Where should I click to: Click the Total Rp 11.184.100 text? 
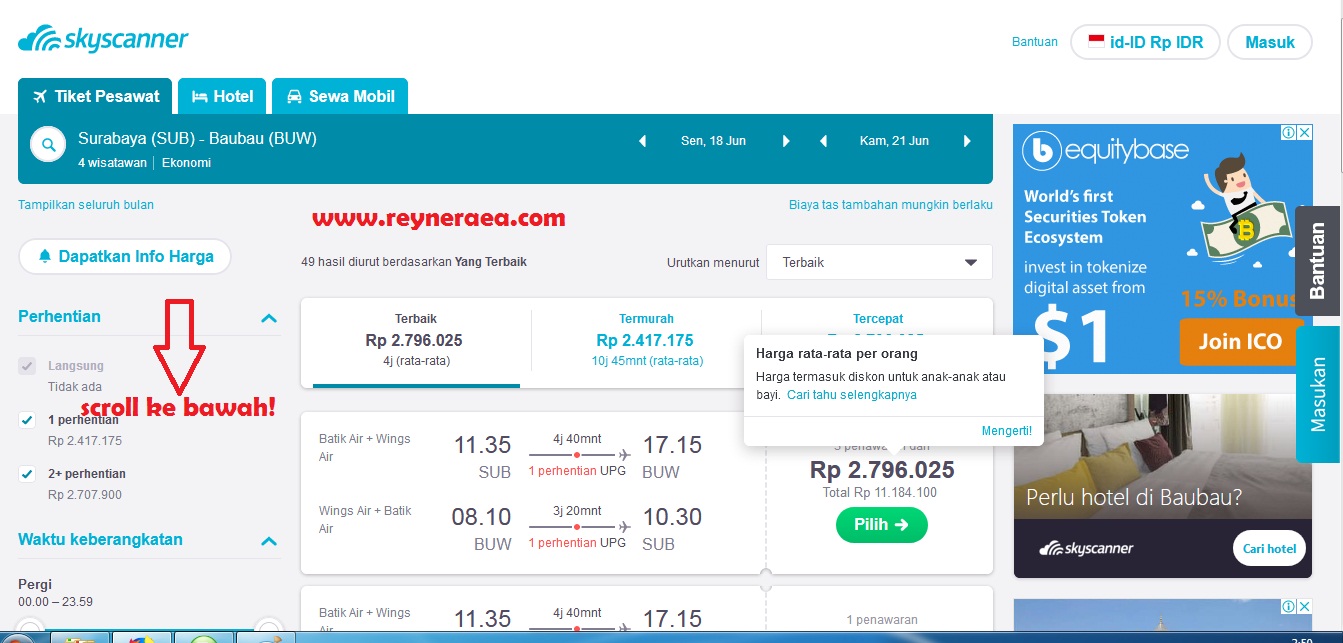click(881, 493)
